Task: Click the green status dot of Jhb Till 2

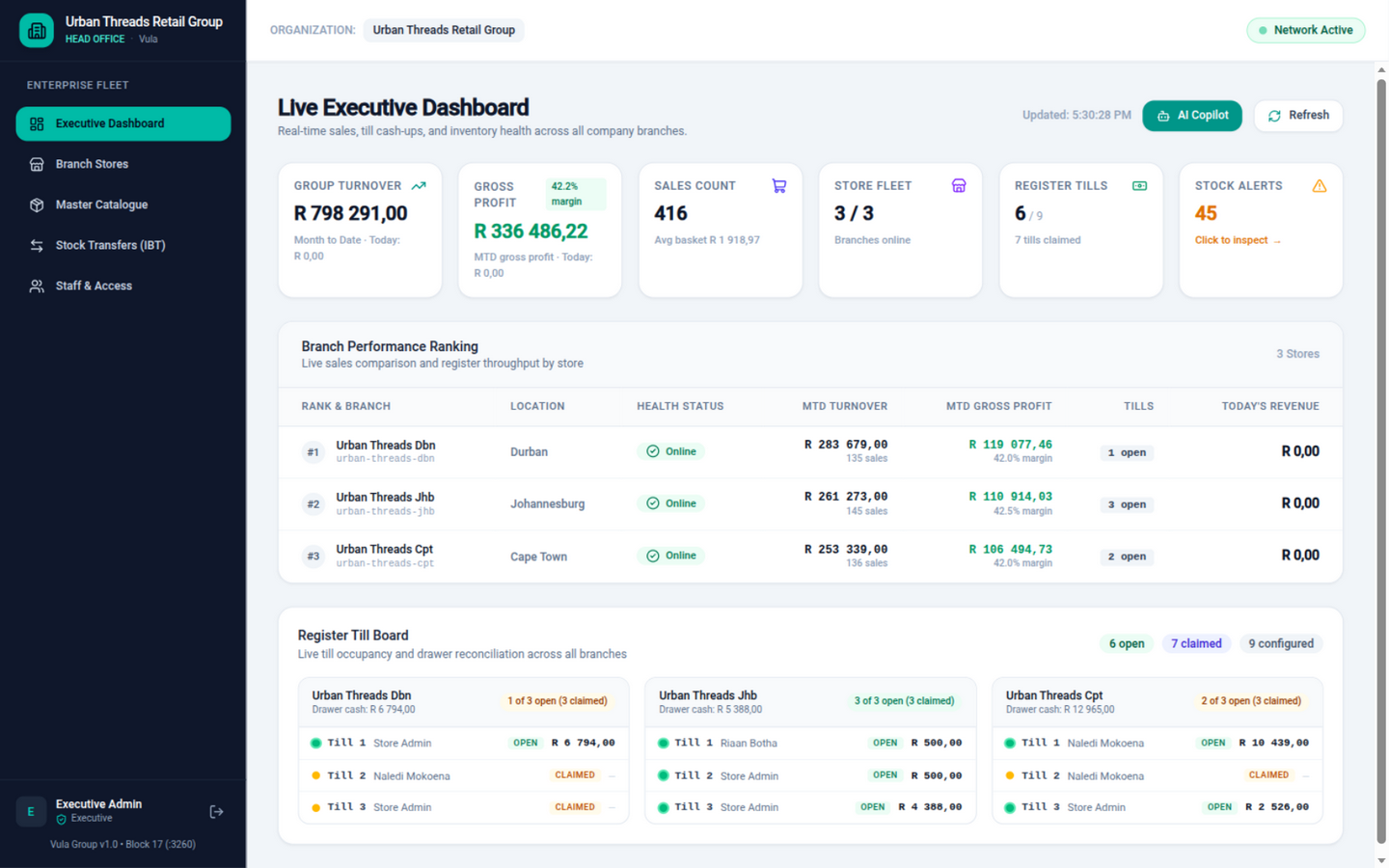Action: point(663,775)
